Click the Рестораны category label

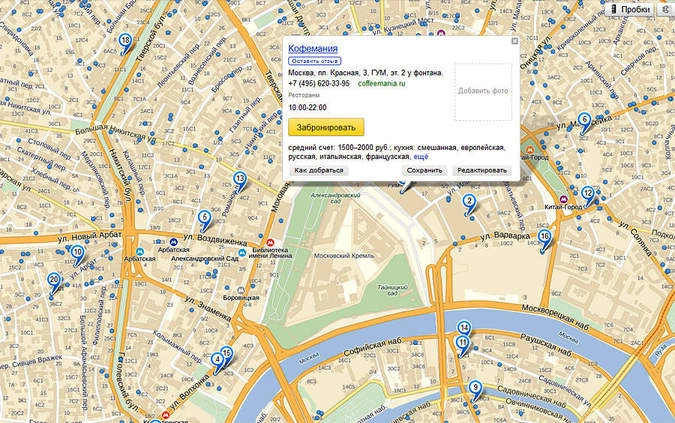click(x=304, y=95)
